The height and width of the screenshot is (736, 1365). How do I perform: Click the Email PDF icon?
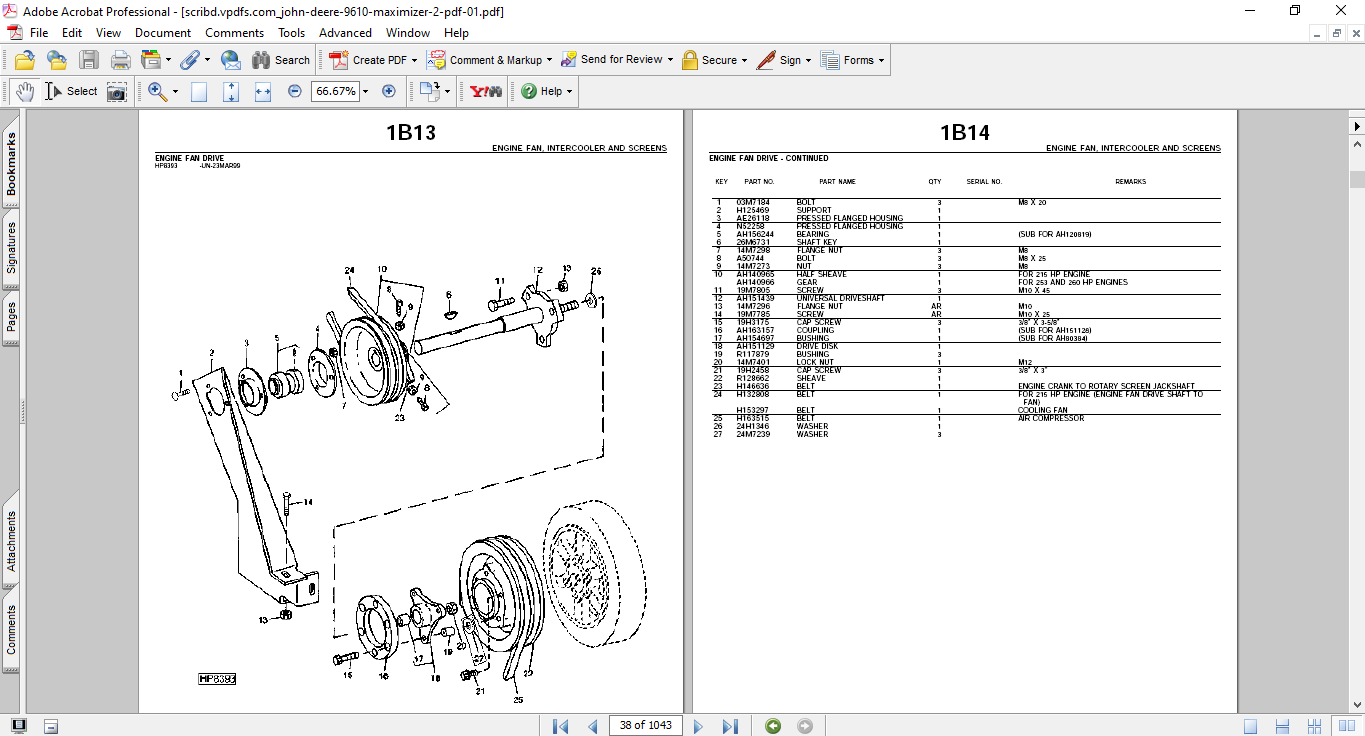click(x=231, y=60)
